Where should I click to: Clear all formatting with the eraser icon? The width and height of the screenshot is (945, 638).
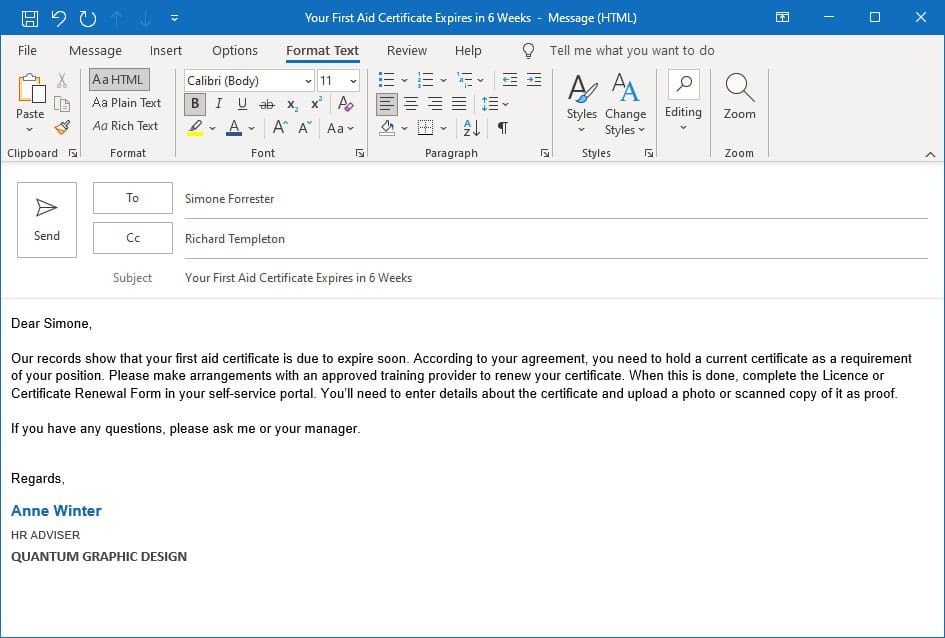click(x=345, y=104)
